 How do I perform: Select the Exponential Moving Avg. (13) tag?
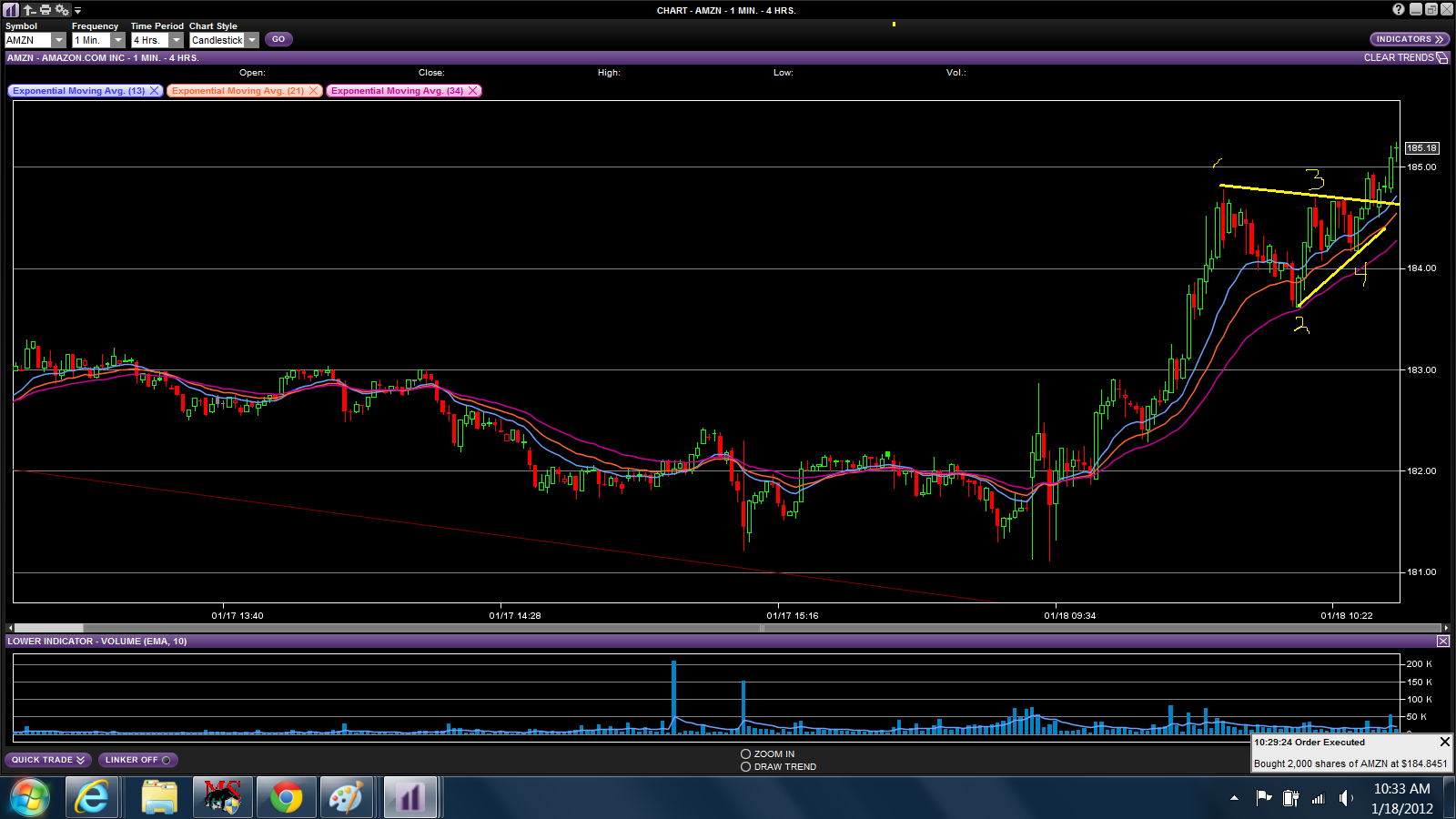point(78,91)
